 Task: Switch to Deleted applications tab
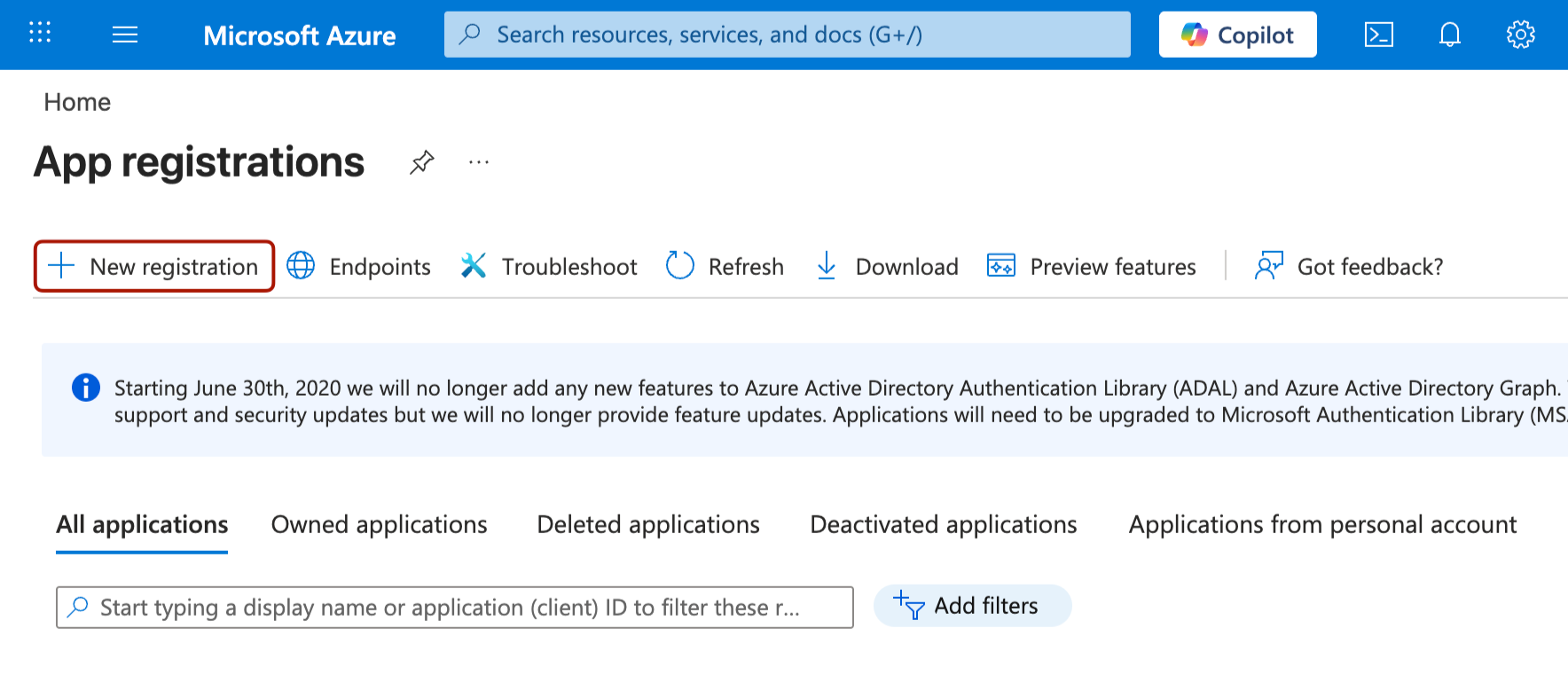[648, 525]
